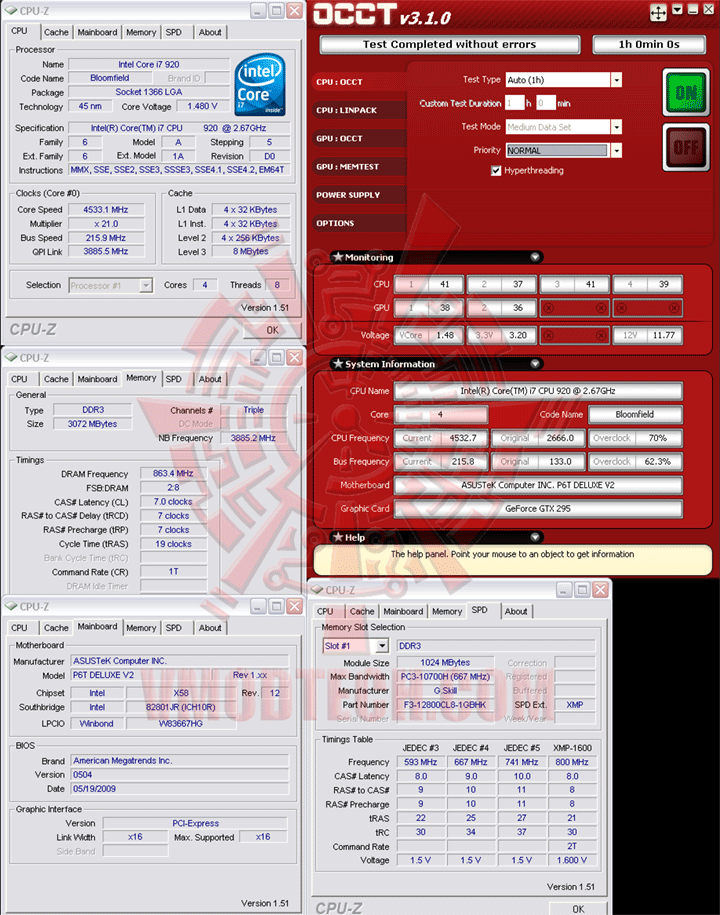Switch to SPD tab in the Memory Timings CPU-Z window
The height and width of the screenshot is (915, 720).
(x=173, y=379)
